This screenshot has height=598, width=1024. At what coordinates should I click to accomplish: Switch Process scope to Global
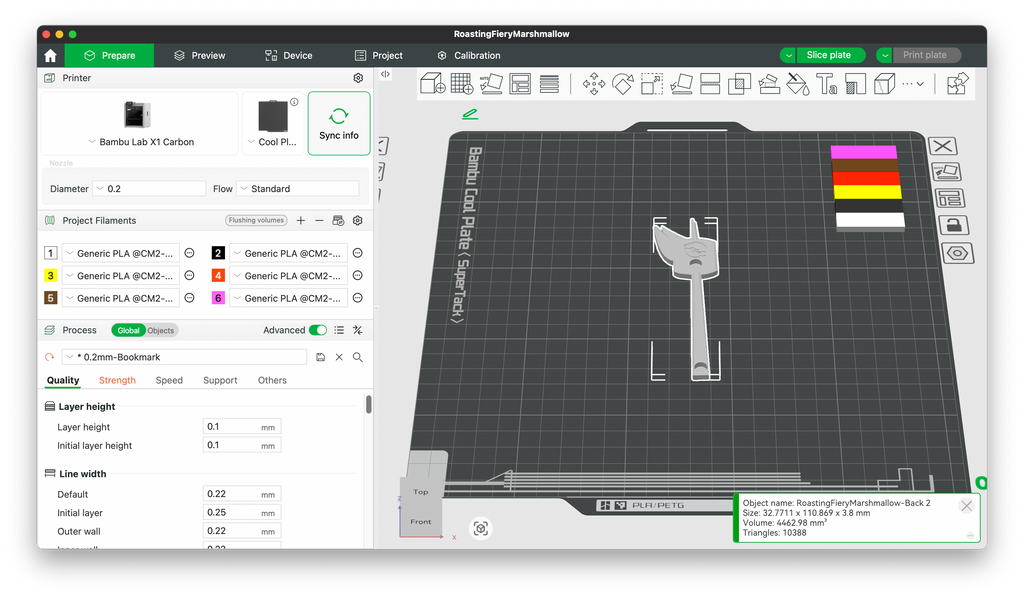[128, 330]
